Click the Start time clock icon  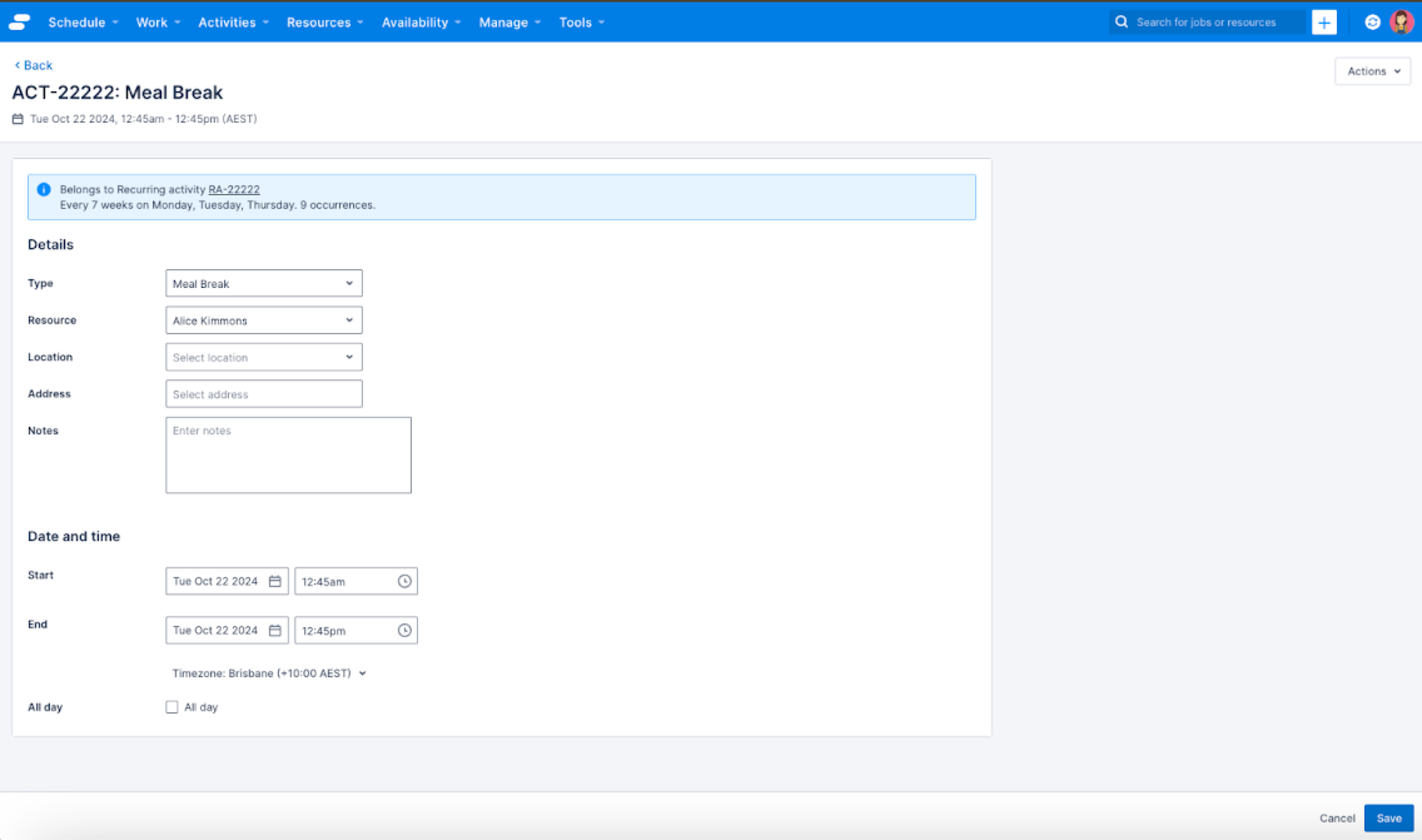404,581
